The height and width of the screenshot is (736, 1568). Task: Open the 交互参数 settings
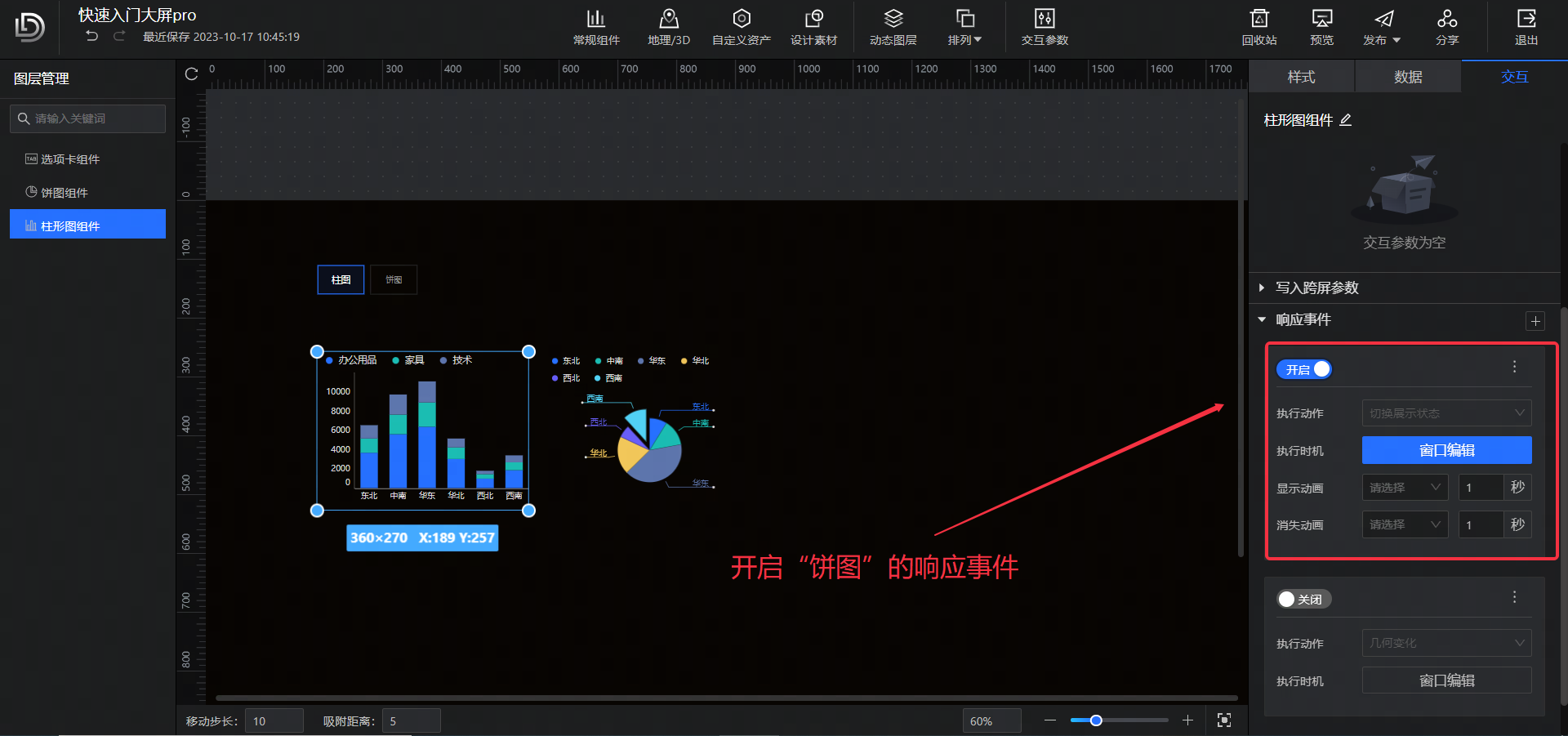tap(1045, 27)
